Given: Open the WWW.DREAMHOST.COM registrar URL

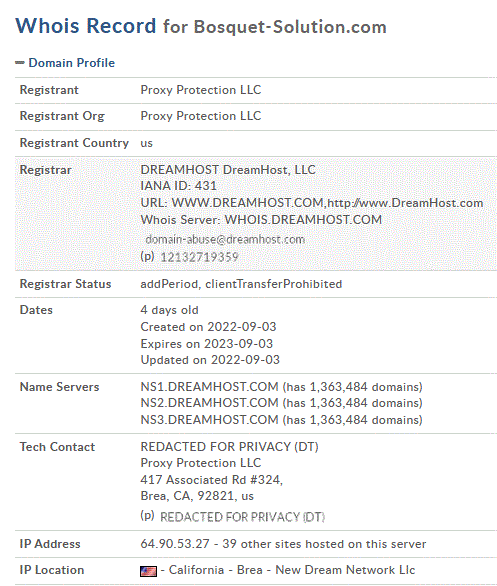Looking at the screenshot, I should click(x=247, y=203).
